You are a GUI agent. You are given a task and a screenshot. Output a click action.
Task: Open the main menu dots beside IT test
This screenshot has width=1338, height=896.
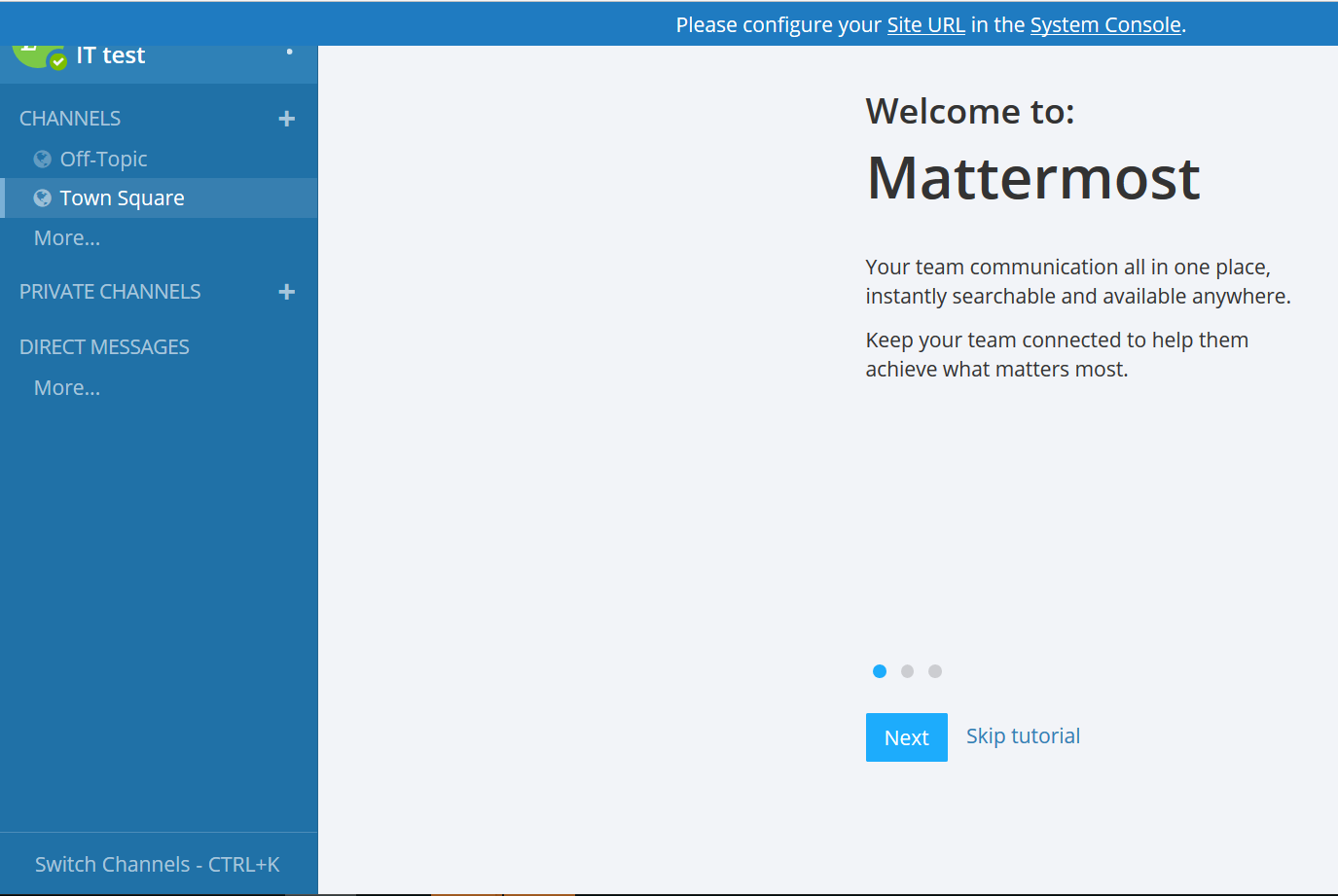(x=290, y=52)
